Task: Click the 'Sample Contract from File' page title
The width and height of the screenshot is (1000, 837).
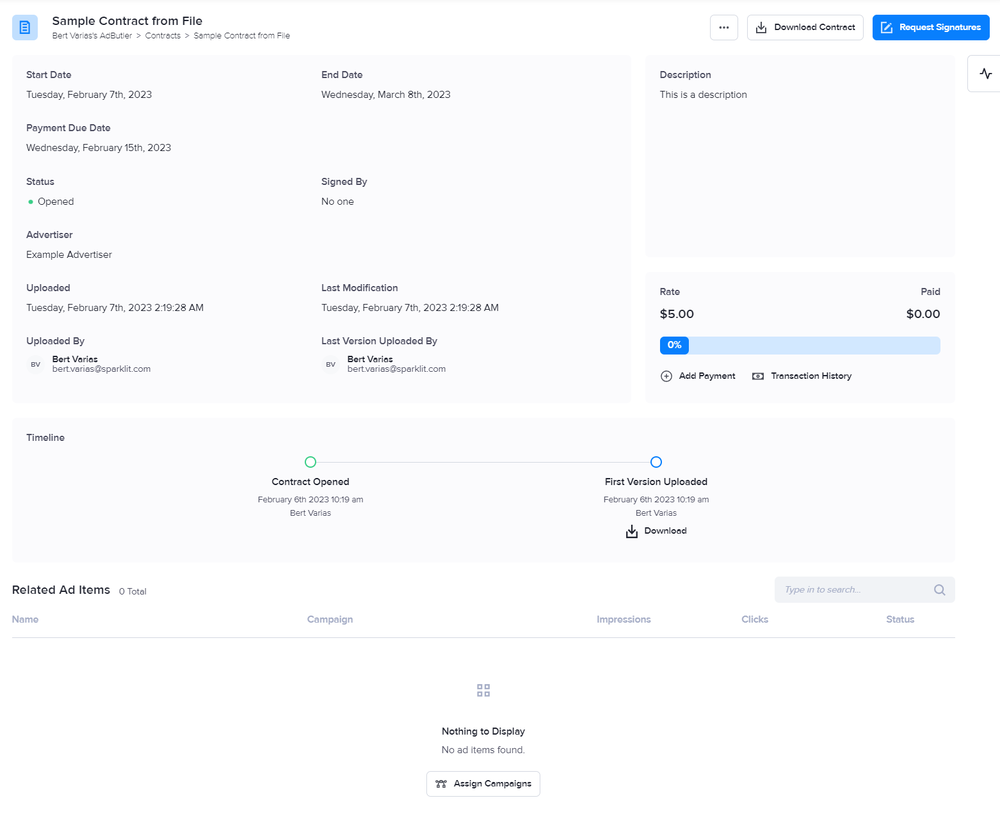Action: 127,21
